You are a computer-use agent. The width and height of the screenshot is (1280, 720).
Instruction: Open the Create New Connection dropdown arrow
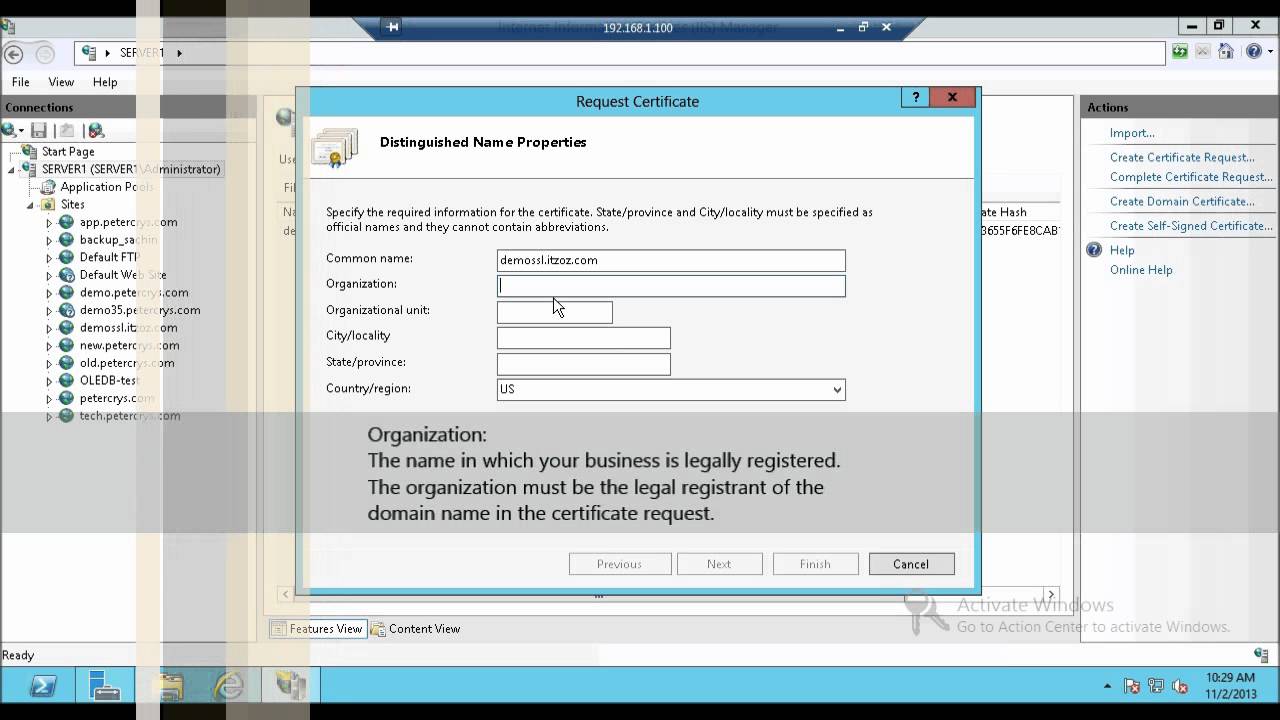click(x=21, y=131)
